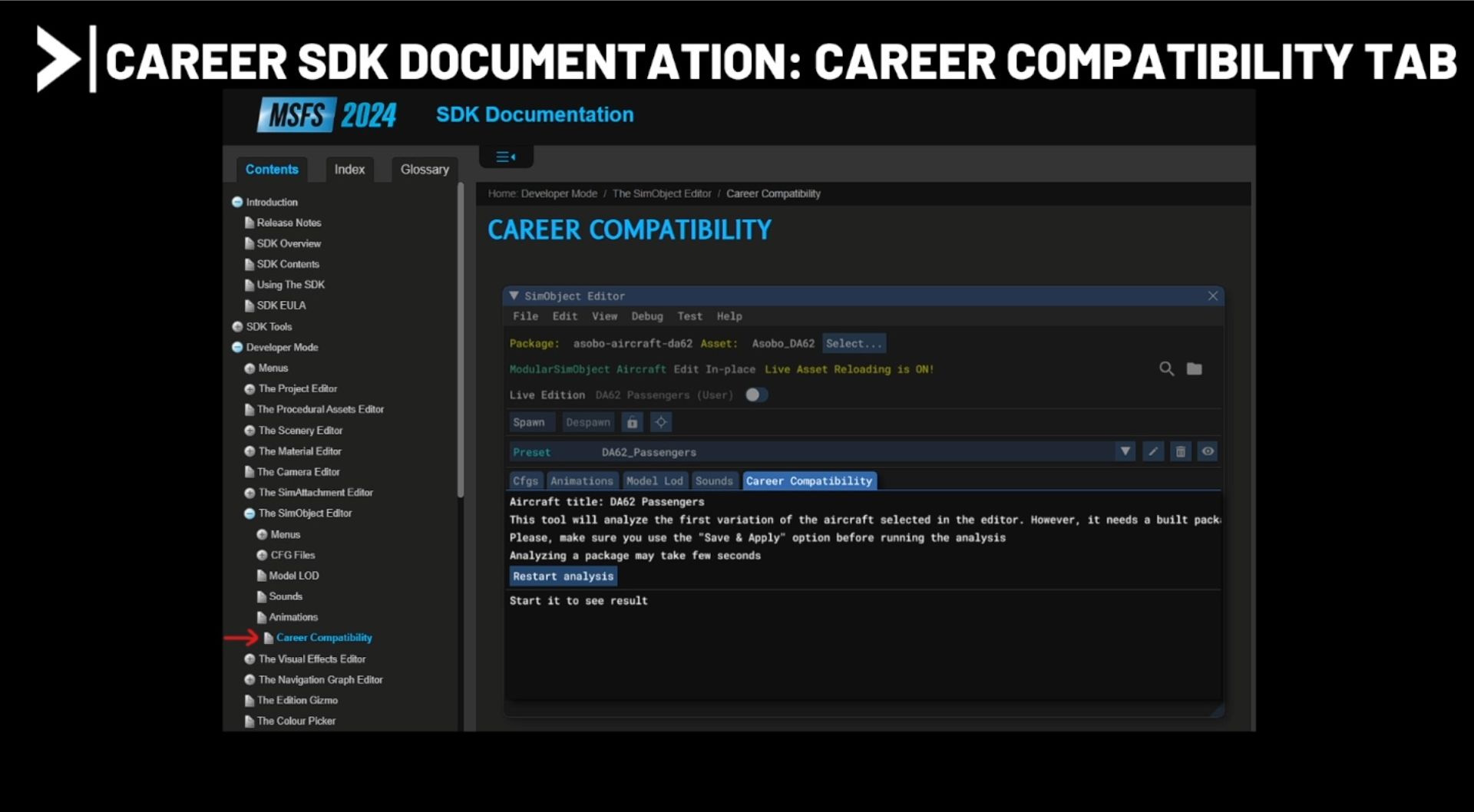Click the Using The SDK page icon
1474x812 pixels.
click(x=249, y=285)
